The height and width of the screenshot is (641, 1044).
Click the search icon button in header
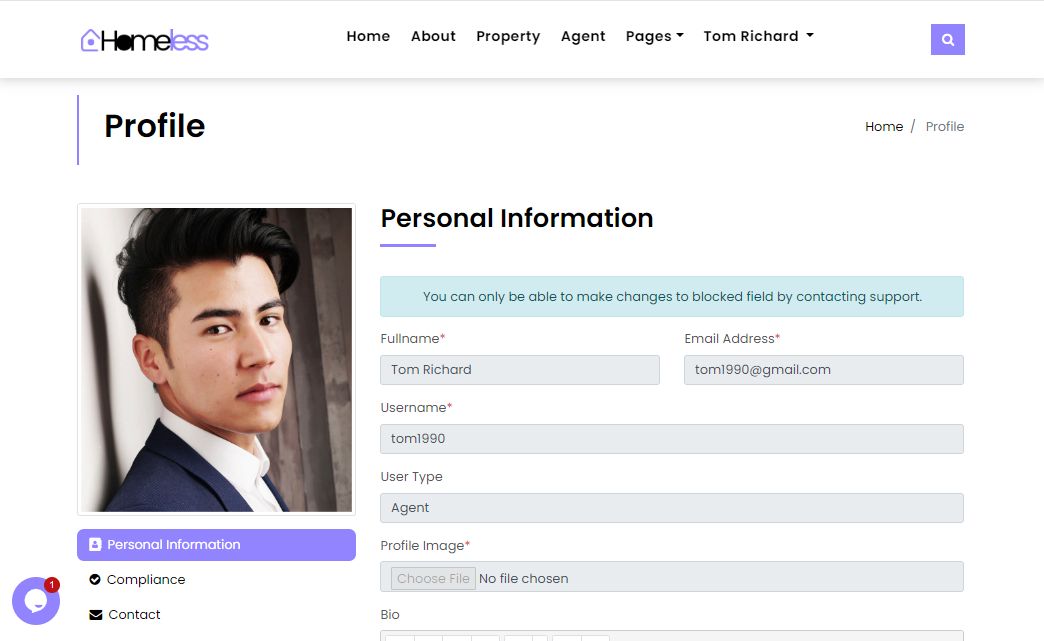[947, 40]
